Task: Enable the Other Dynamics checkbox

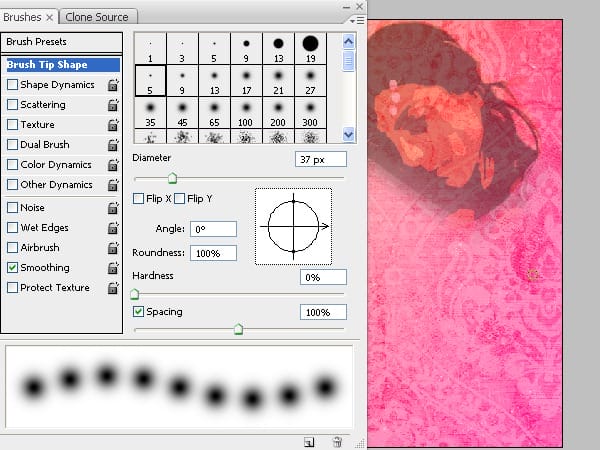Action: point(12,184)
